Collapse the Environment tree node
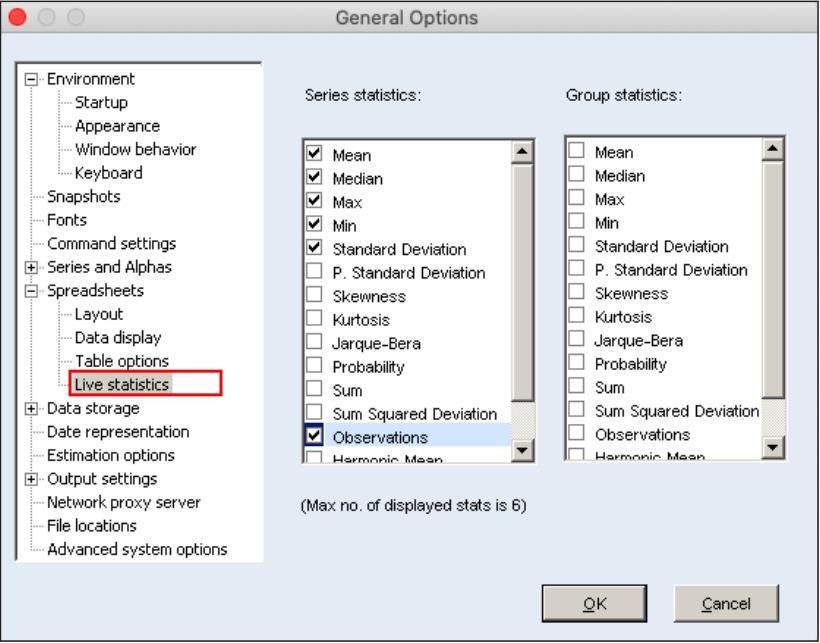Screen dimensions: 820x643 [34, 80]
